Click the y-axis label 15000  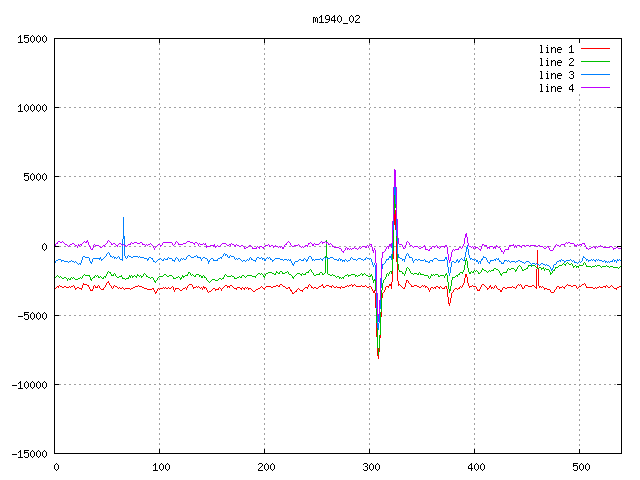coord(32,39)
